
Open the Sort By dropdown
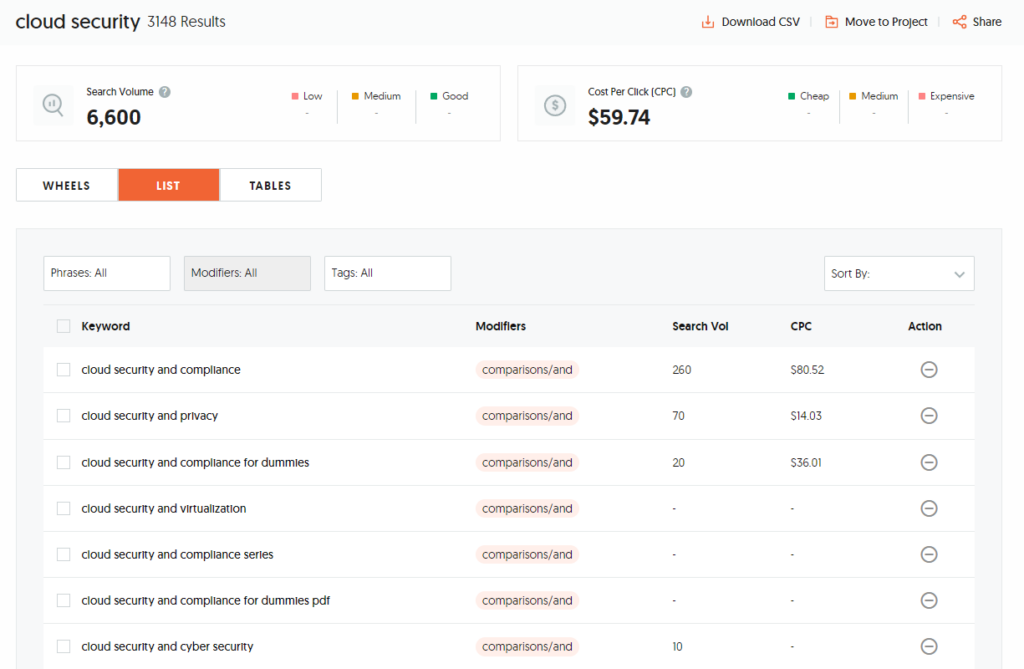click(x=898, y=273)
